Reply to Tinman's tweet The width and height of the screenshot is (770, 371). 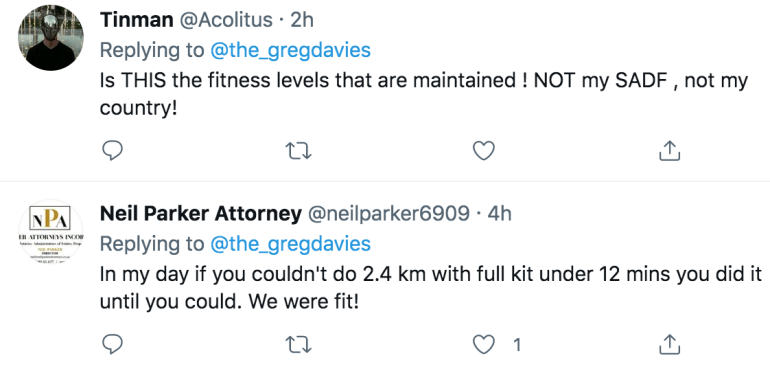coord(112,151)
